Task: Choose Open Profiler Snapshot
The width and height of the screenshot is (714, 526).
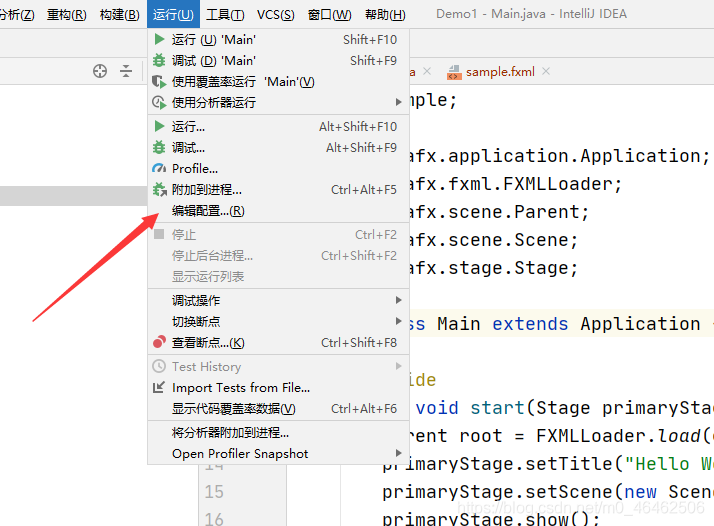Action: (240, 454)
